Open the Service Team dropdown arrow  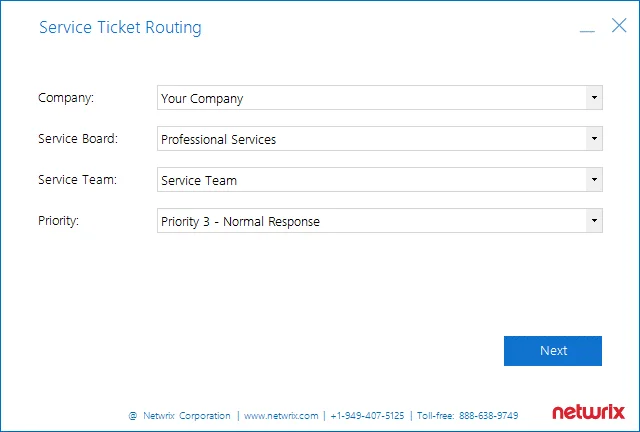tap(594, 179)
